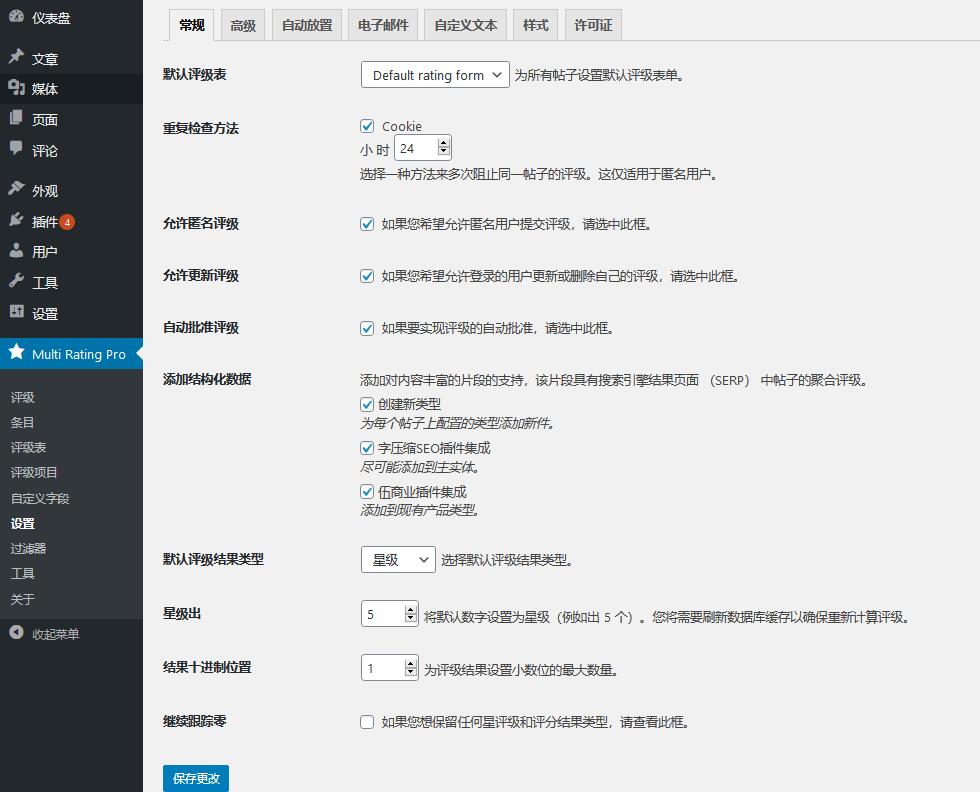The image size is (980, 792).
Task: Open plugins via the 插件 plug icon
Action: click(16, 221)
